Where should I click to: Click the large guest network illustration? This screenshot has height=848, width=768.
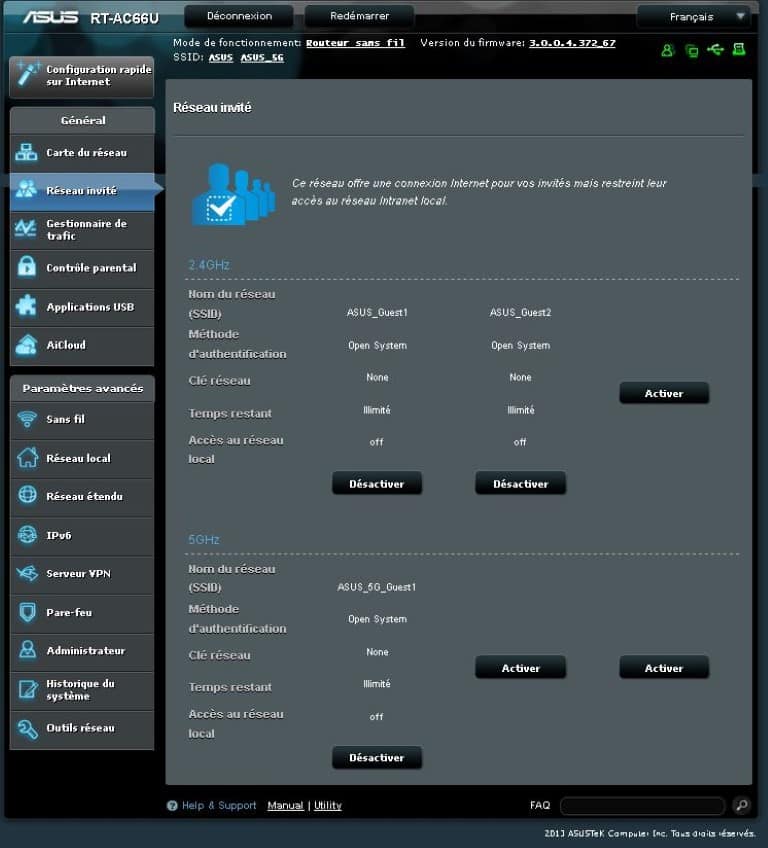233,194
